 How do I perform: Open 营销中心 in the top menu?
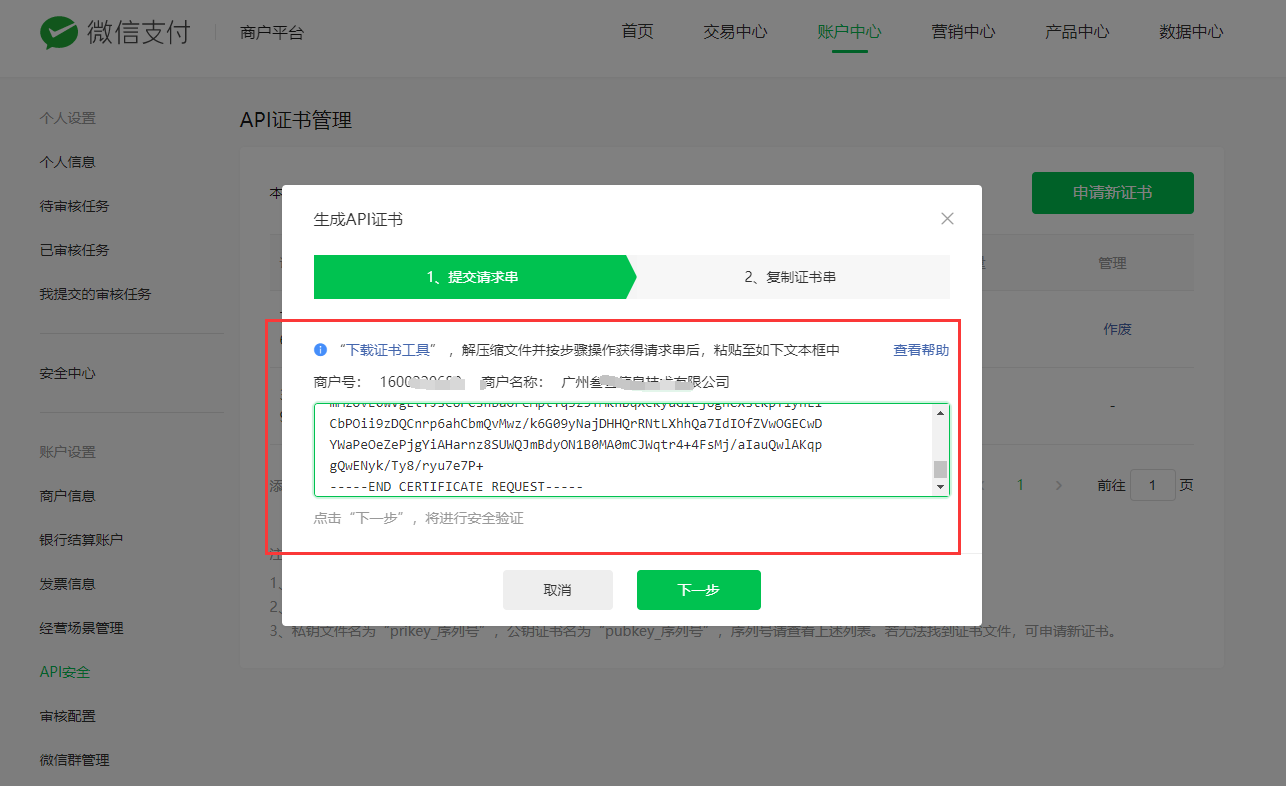click(963, 31)
